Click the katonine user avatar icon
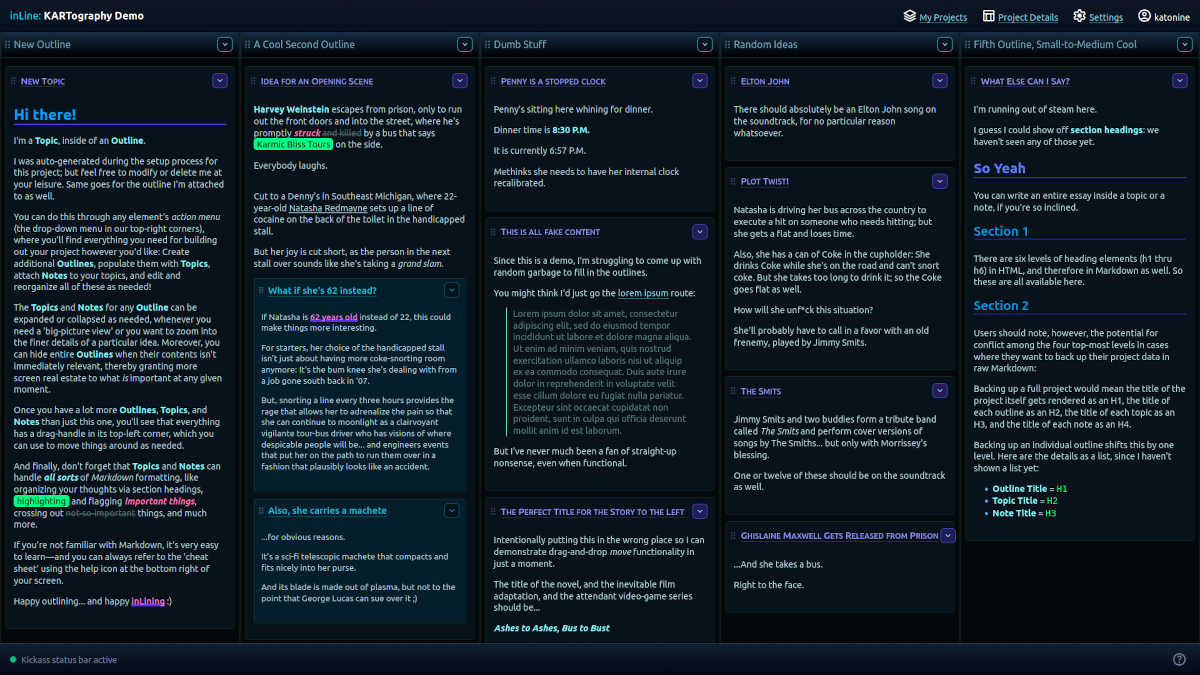1200x675 pixels. tap(1145, 16)
